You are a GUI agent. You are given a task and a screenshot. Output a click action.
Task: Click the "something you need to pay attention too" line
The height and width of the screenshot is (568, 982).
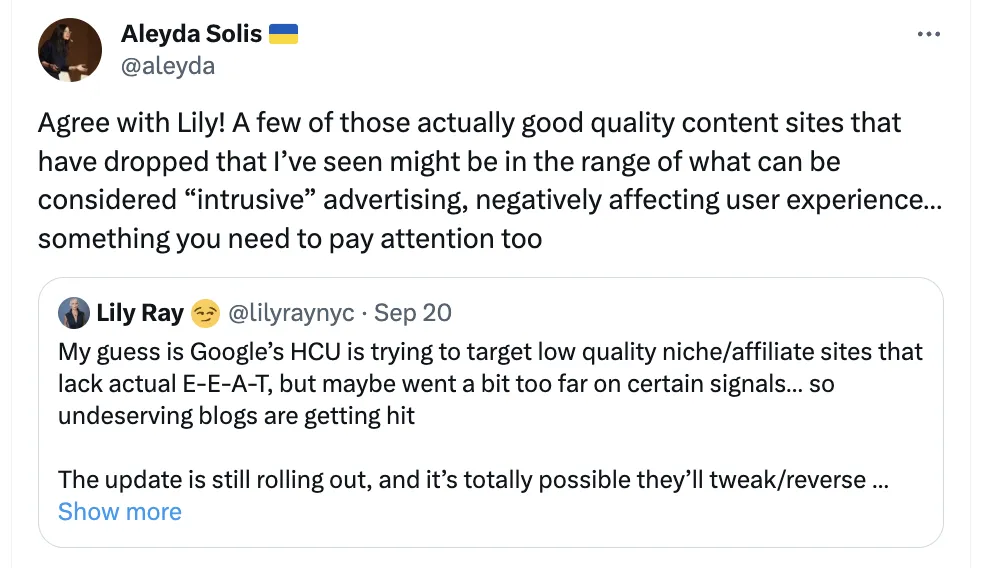pos(290,239)
